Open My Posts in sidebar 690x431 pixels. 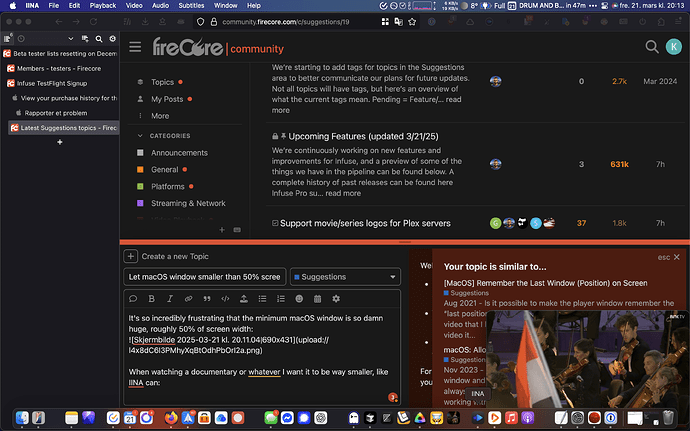pos(167,99)
